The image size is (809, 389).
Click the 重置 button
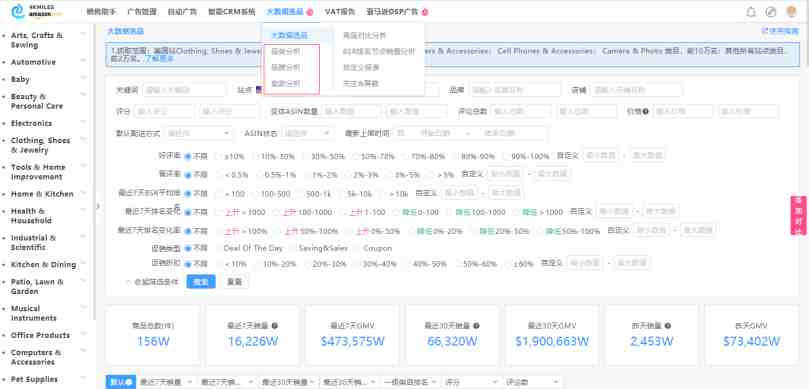pyautogui.click(x=234, y=282)
